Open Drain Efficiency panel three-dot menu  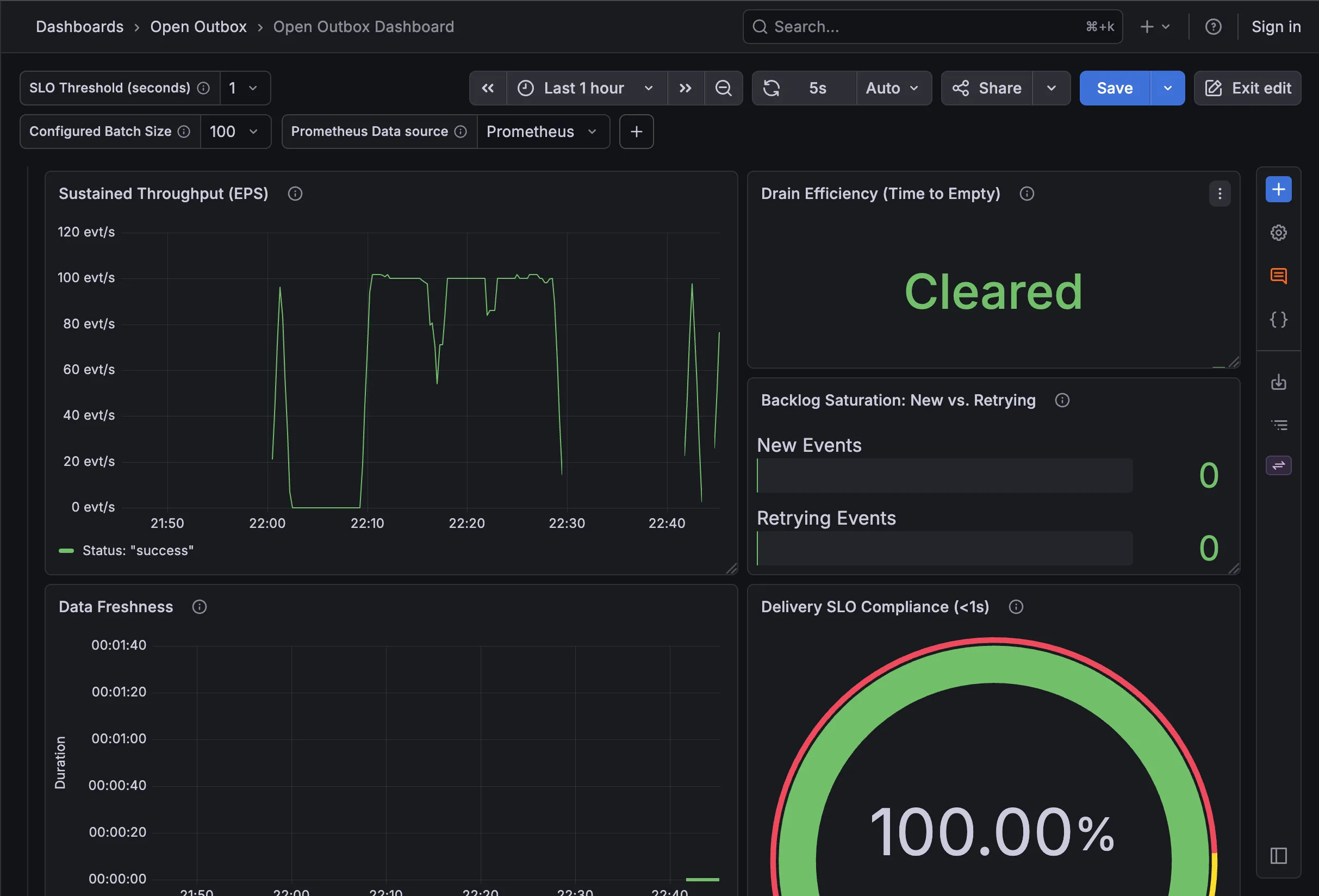[1220, 194]
